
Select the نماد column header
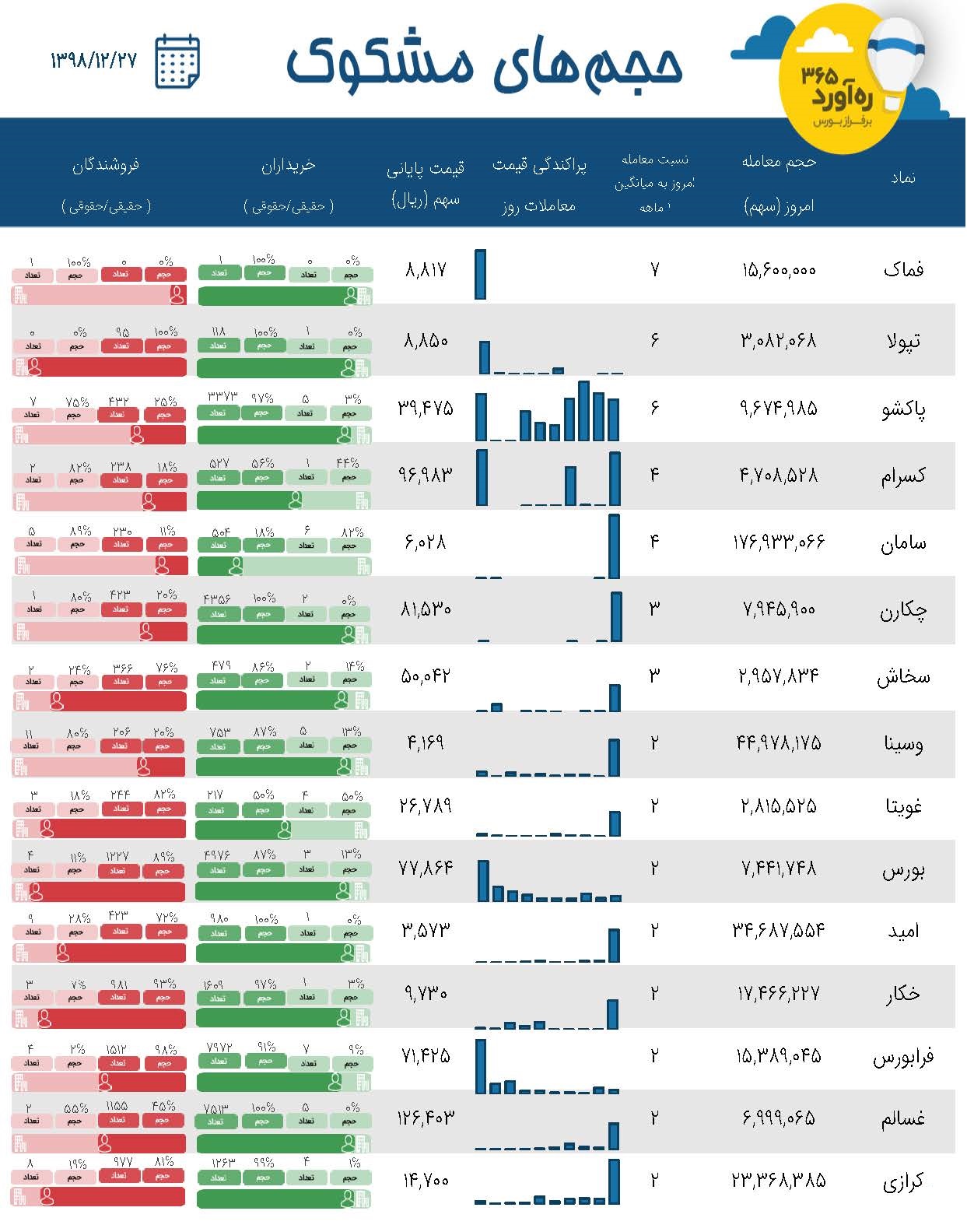(902, 178)
